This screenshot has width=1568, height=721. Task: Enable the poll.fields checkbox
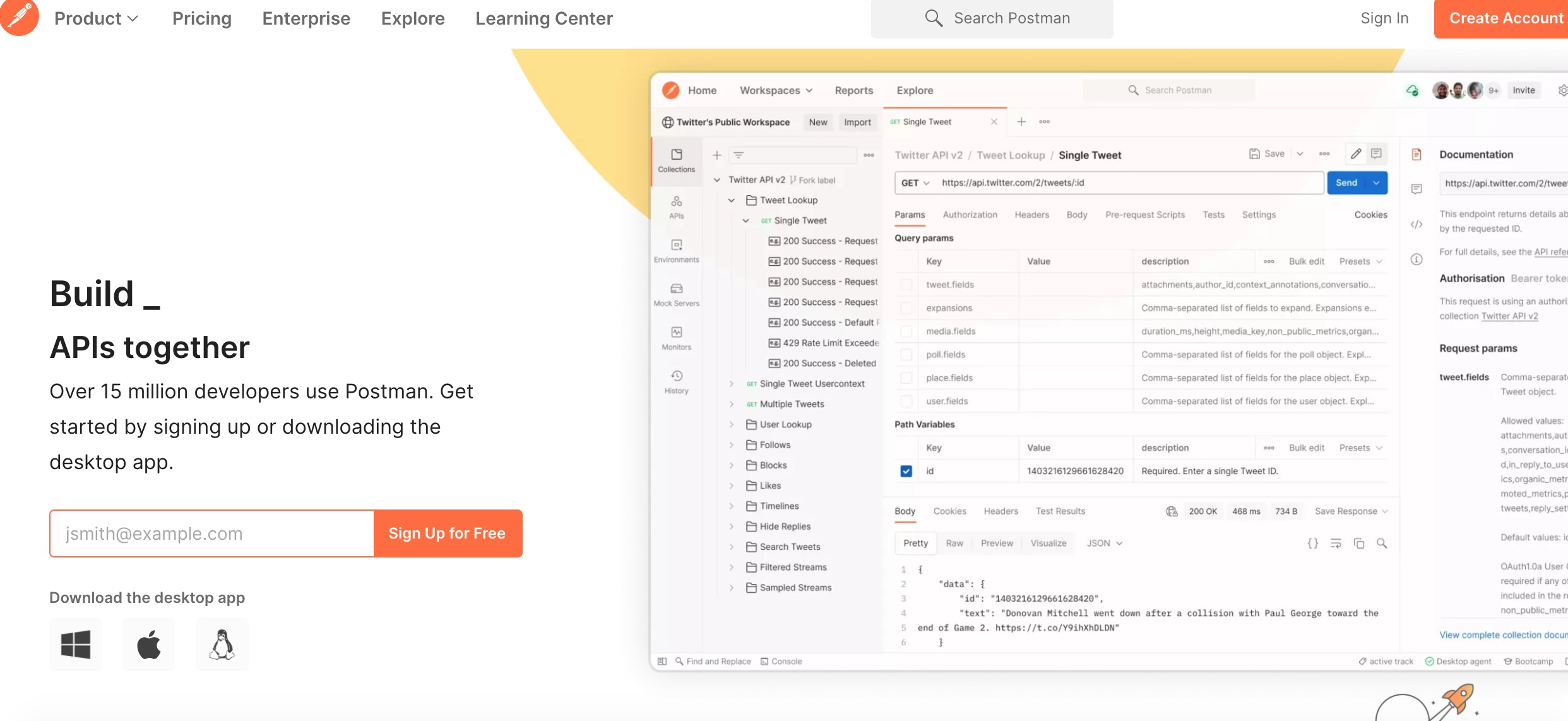(906, 355)
